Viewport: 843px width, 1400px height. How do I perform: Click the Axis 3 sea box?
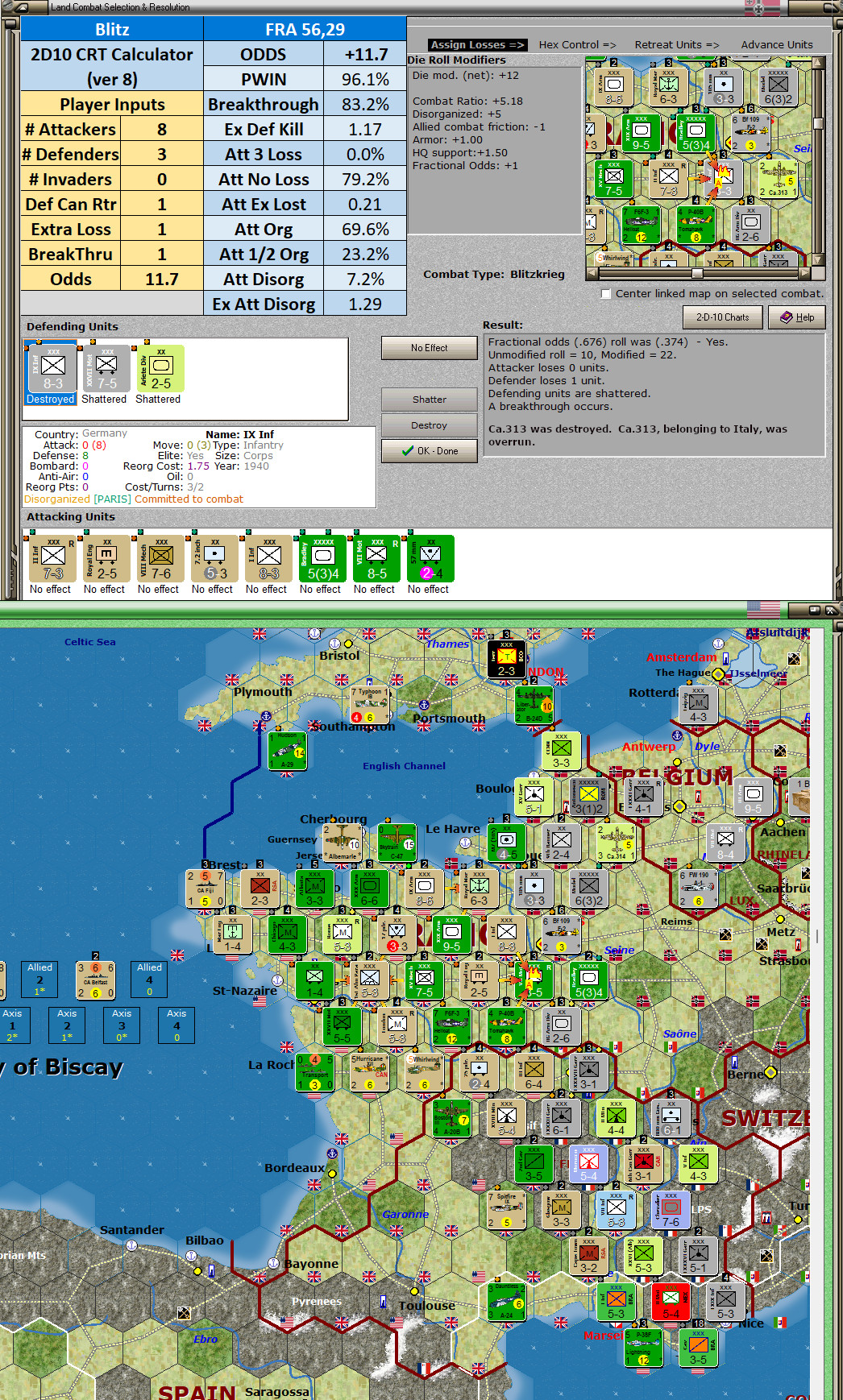122,1025
